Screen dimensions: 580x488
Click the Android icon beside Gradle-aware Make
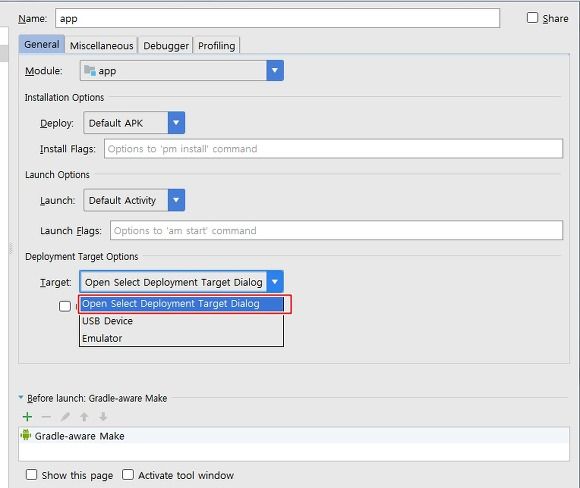tap(26, 435)
